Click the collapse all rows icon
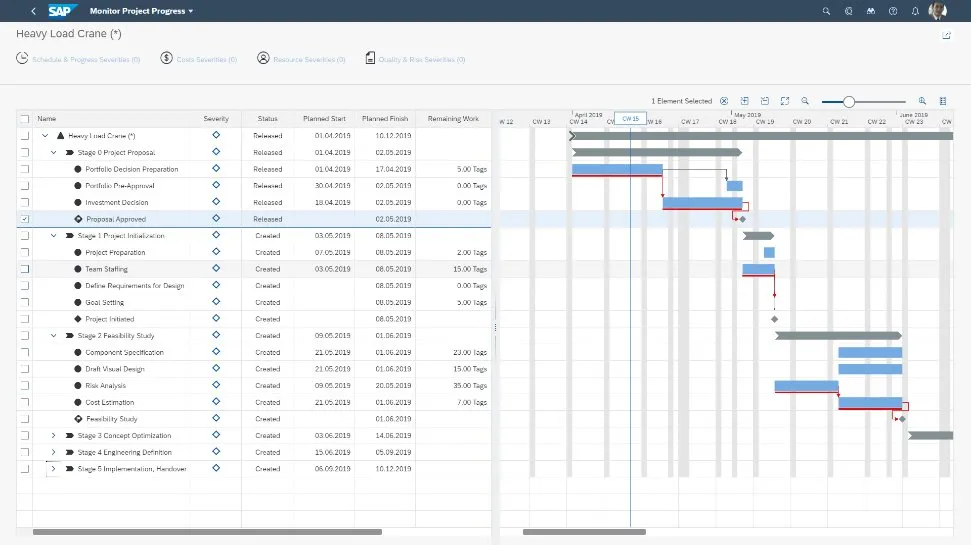Image resolution: width=971 pixels, height=545 pixels. (765, 101)
